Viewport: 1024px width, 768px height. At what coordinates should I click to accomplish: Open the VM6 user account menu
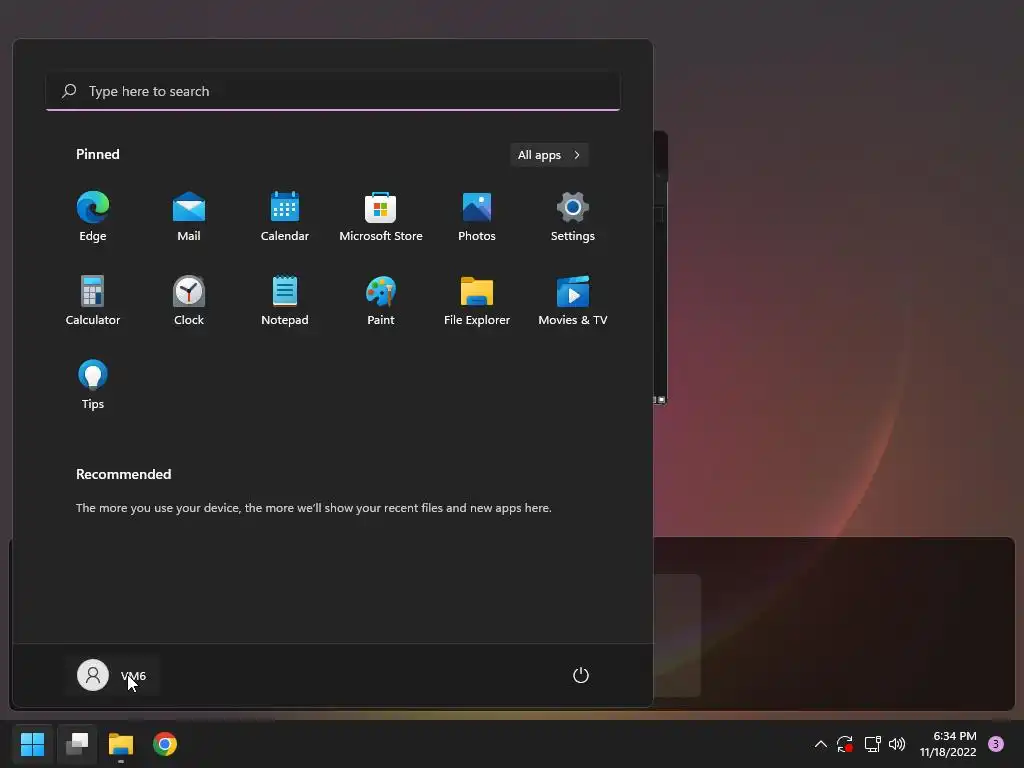(x=112, y=675)
